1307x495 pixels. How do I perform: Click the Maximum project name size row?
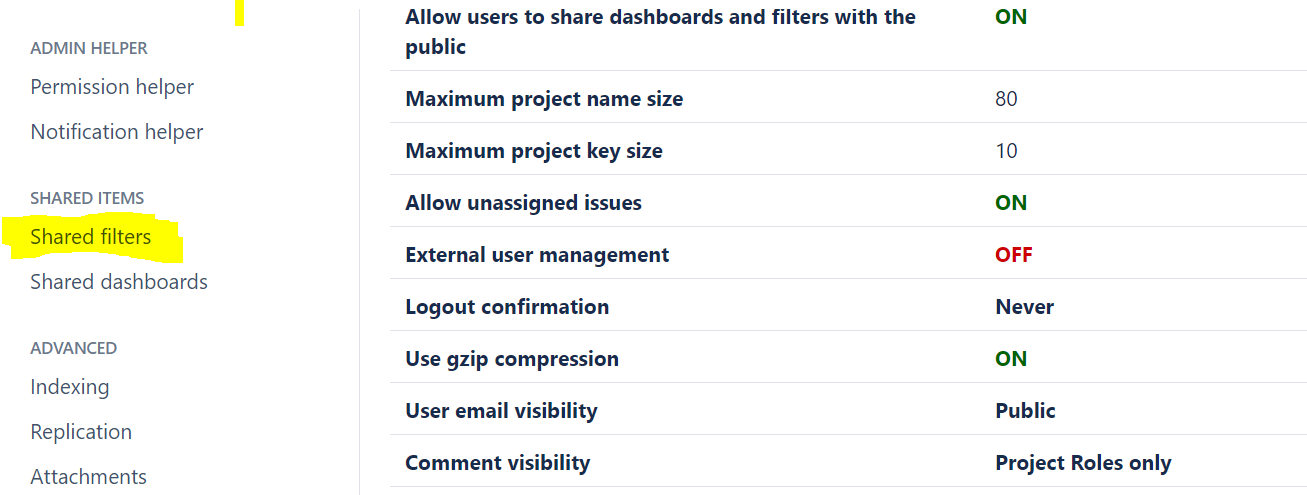(x=848, y=99)
